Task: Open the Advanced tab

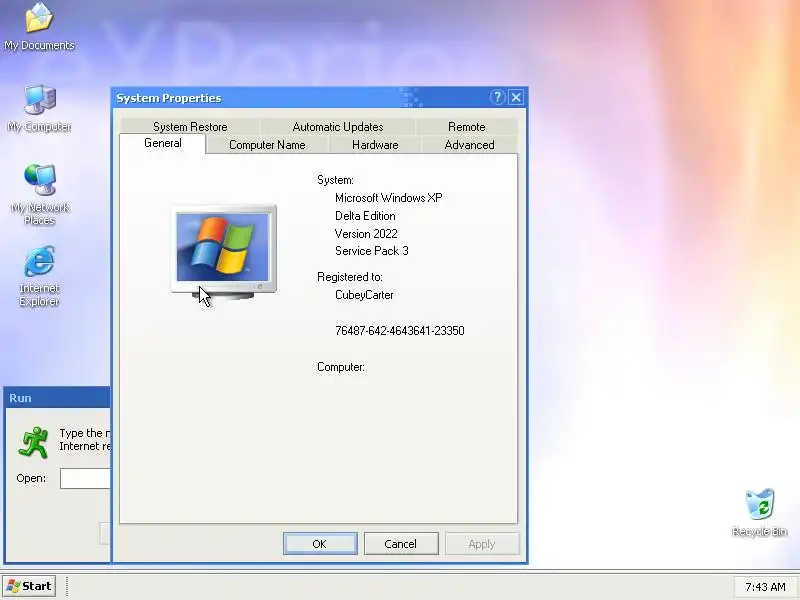Action: click(x=469, y=145)
